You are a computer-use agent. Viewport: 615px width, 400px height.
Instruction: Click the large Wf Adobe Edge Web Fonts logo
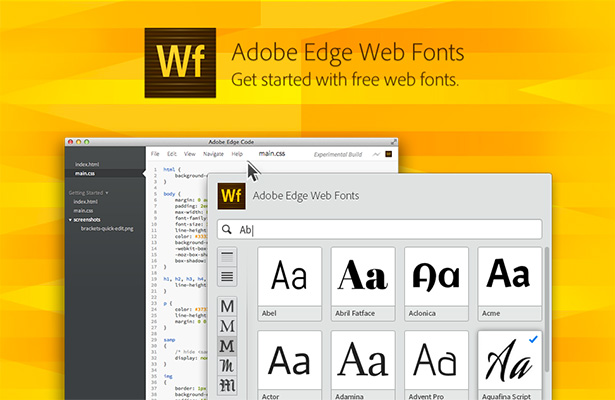tap(180, 63)
